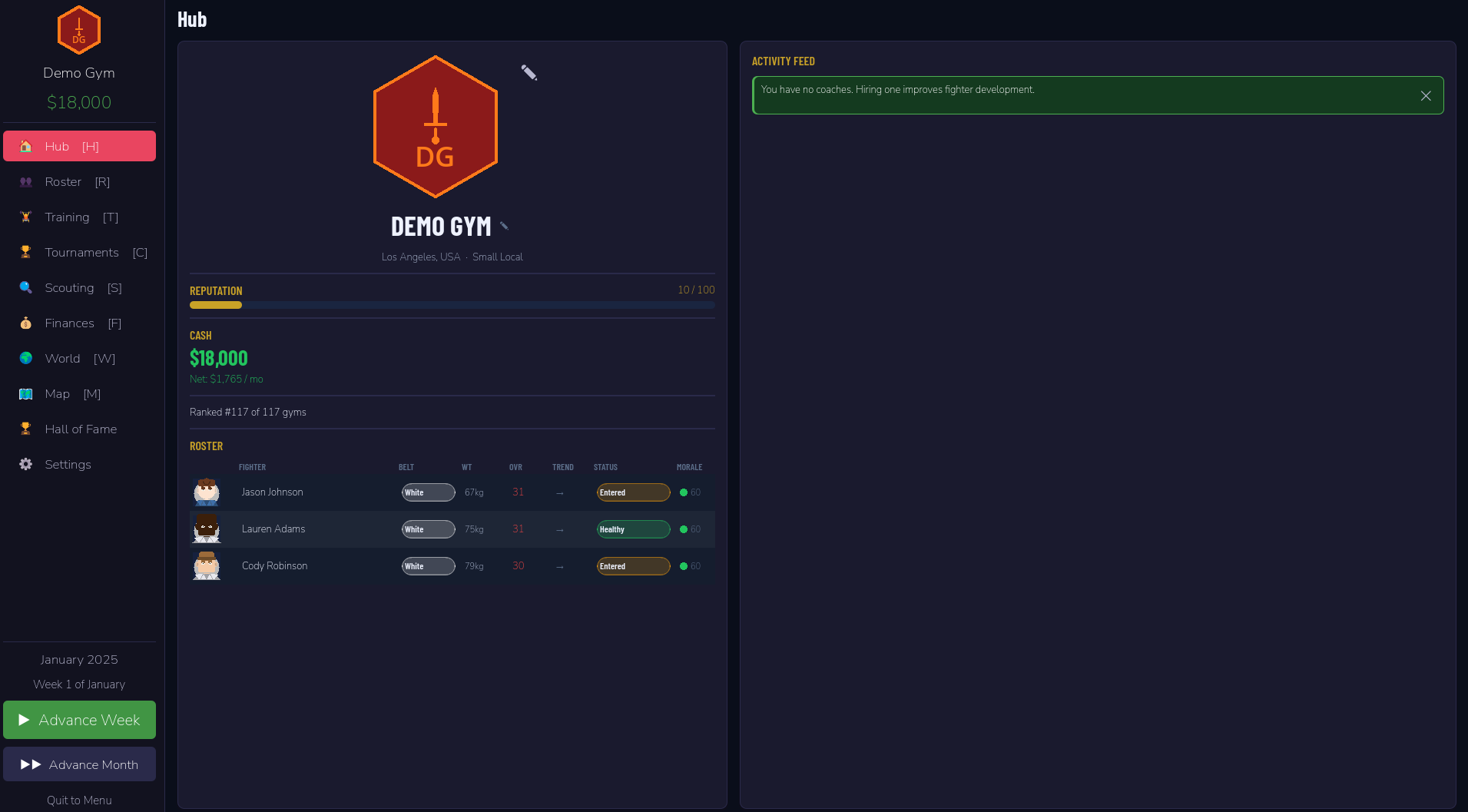Click Advance Week button
Image resolution: width=1468 pixels, height=812 pixels.
coord(79,720)
